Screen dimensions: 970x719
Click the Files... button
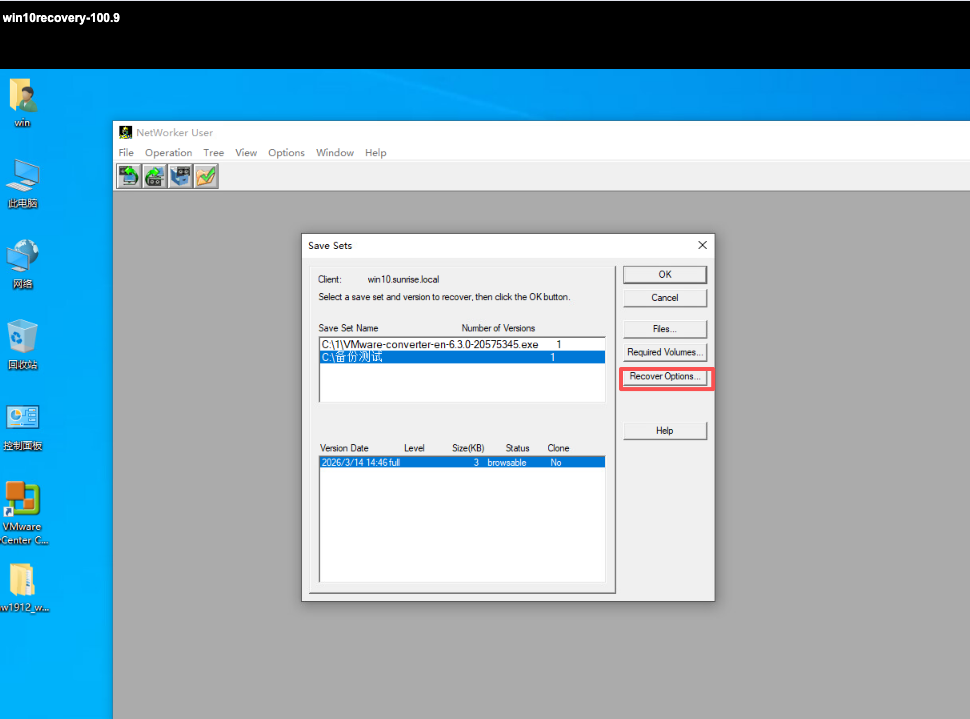pyautogui.click(x=664, y=329)
